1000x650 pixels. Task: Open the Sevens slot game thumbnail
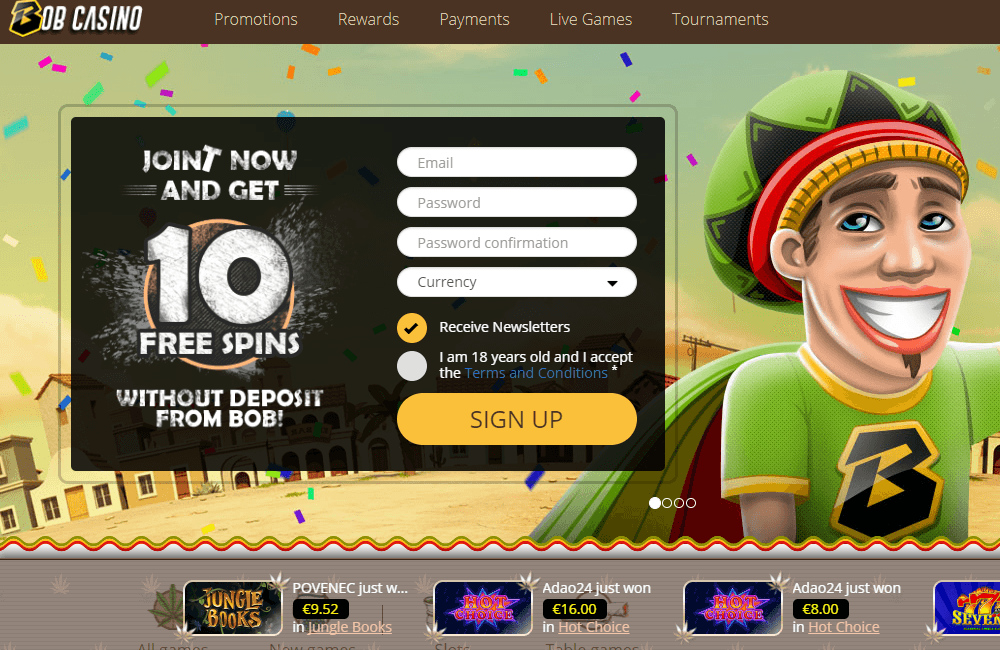pos(967,608)
